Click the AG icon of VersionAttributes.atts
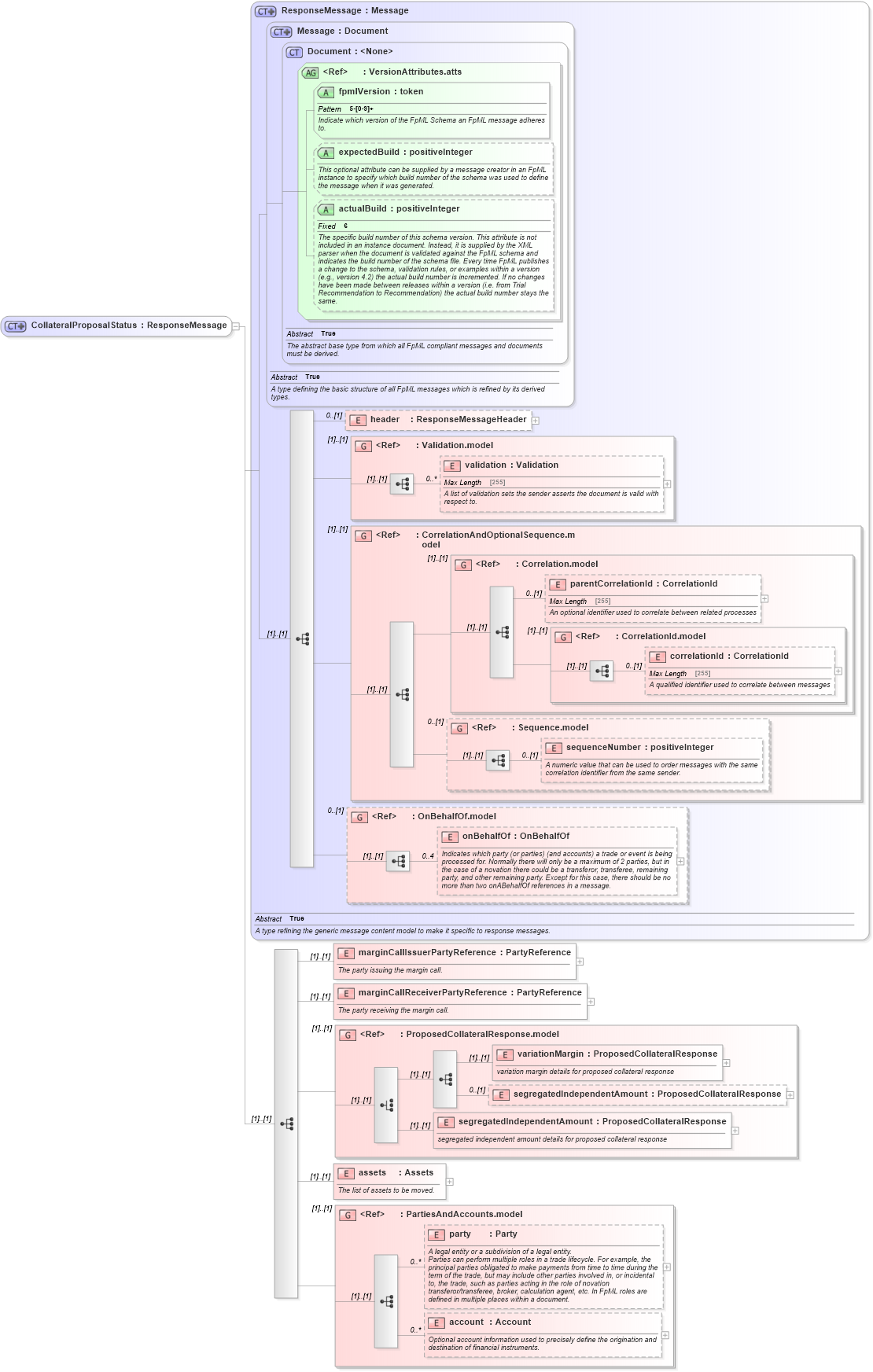This screenshot has width=873, height=1372. tap(310, 72)
